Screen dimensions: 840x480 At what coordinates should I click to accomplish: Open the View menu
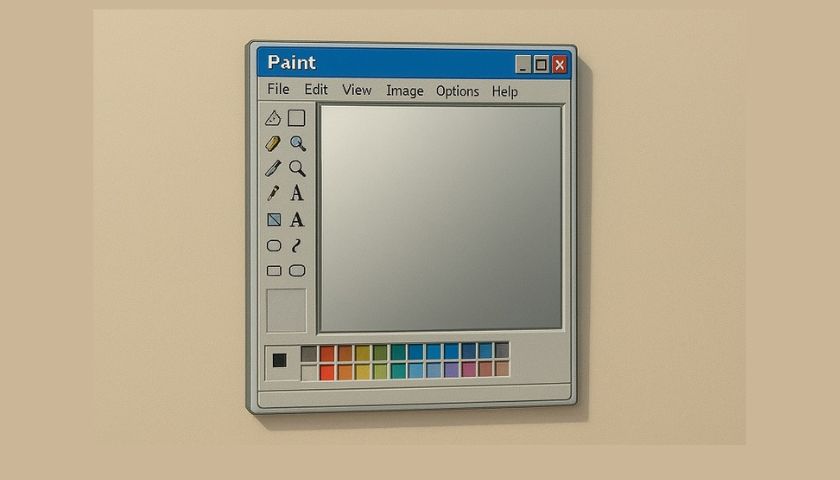(357, 90)
